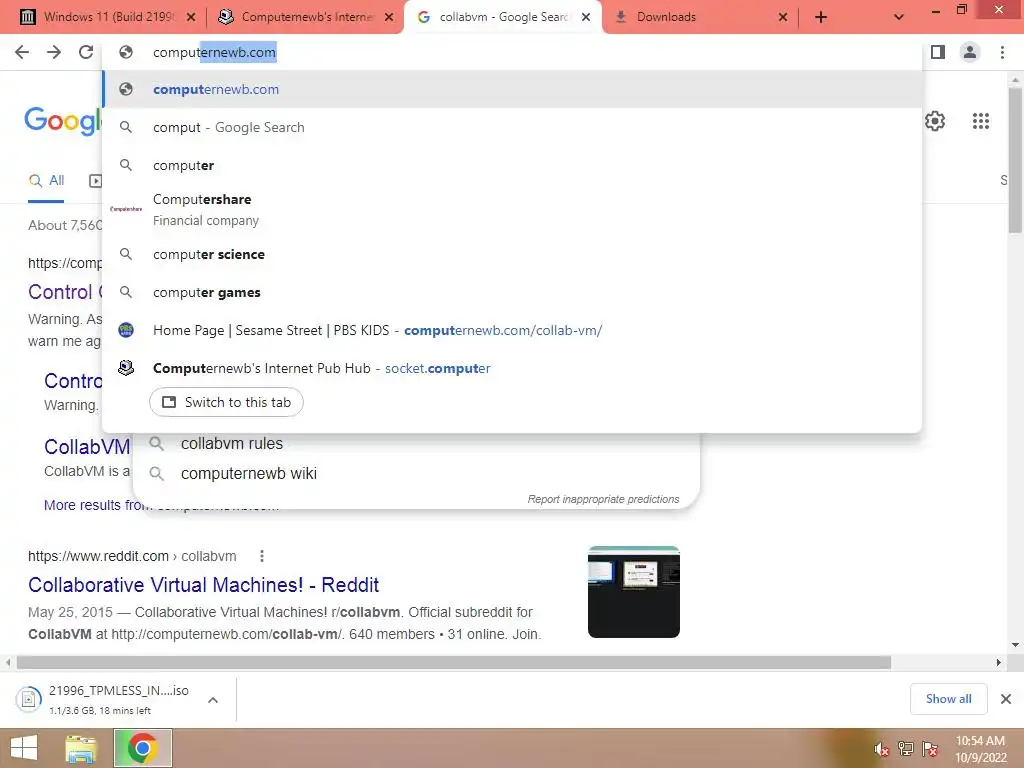Viewport: 1024px width, 768px height.
Task: Click the horizontal page scrollbar
Action: (x=454, y=662)
